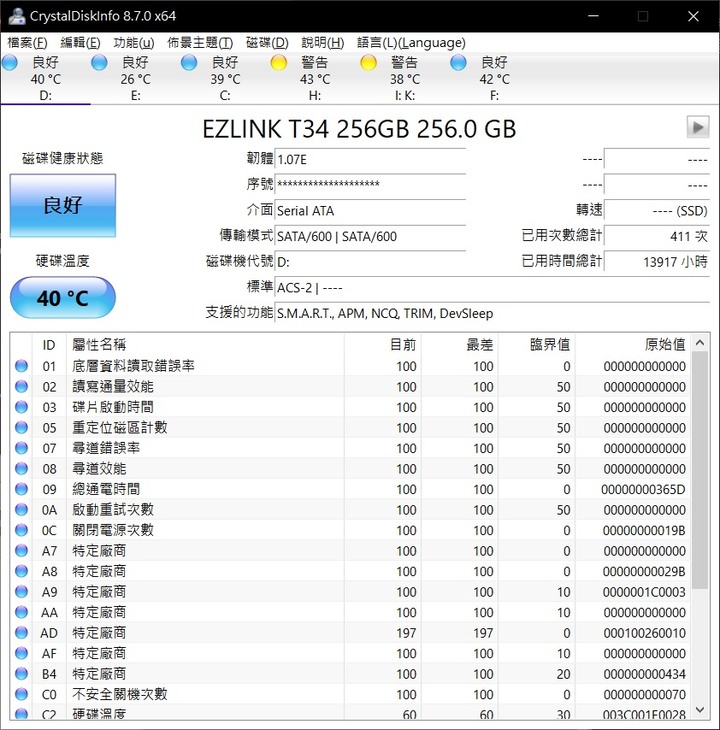Image resolution: width=720 pixels, height=730 pixels.
Task: Click the 40 °C temperature button
Action: pyautogui.click(x=63, y=298)
